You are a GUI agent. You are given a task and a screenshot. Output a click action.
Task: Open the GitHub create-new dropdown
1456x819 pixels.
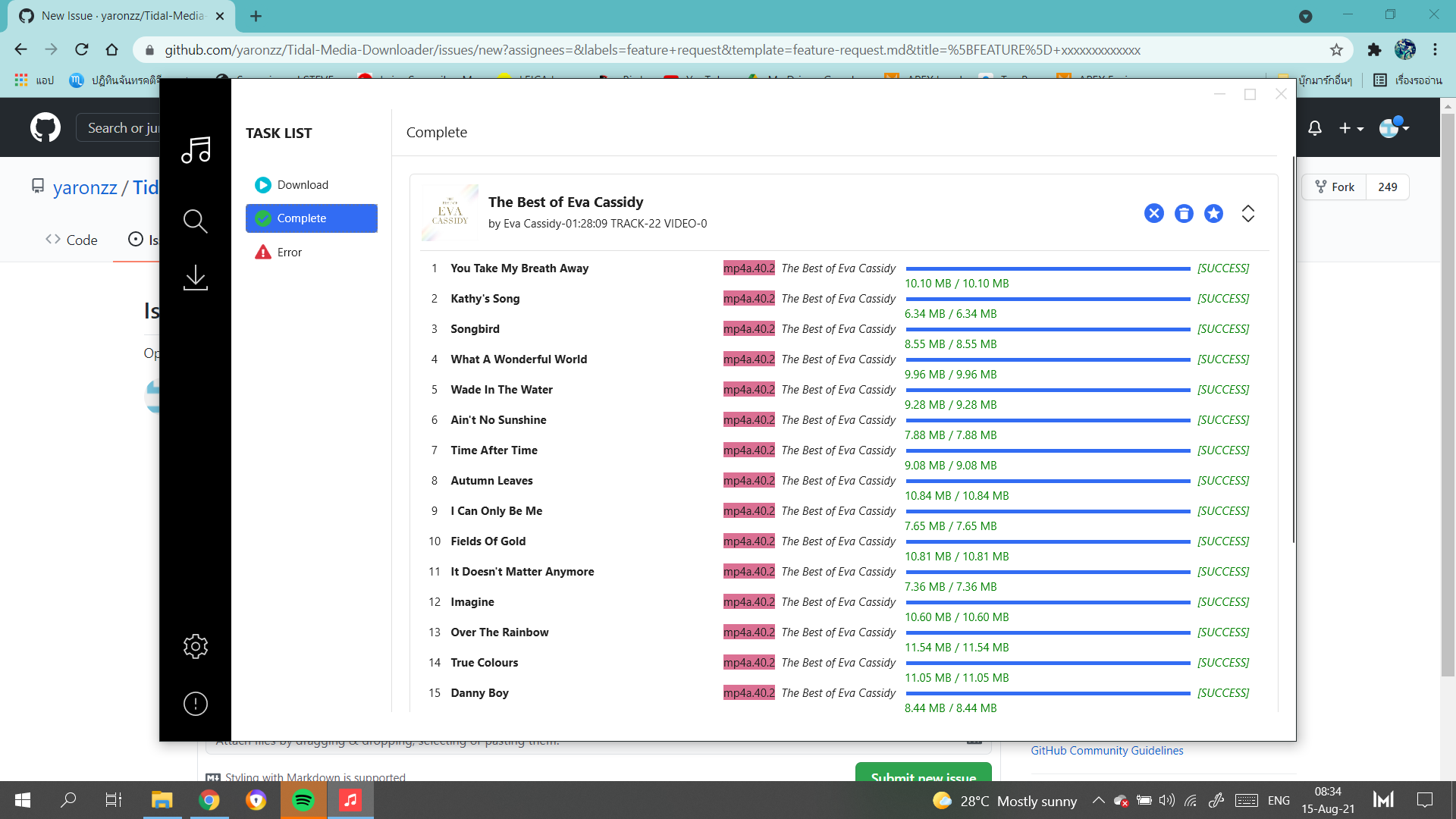pos(1351,128)
